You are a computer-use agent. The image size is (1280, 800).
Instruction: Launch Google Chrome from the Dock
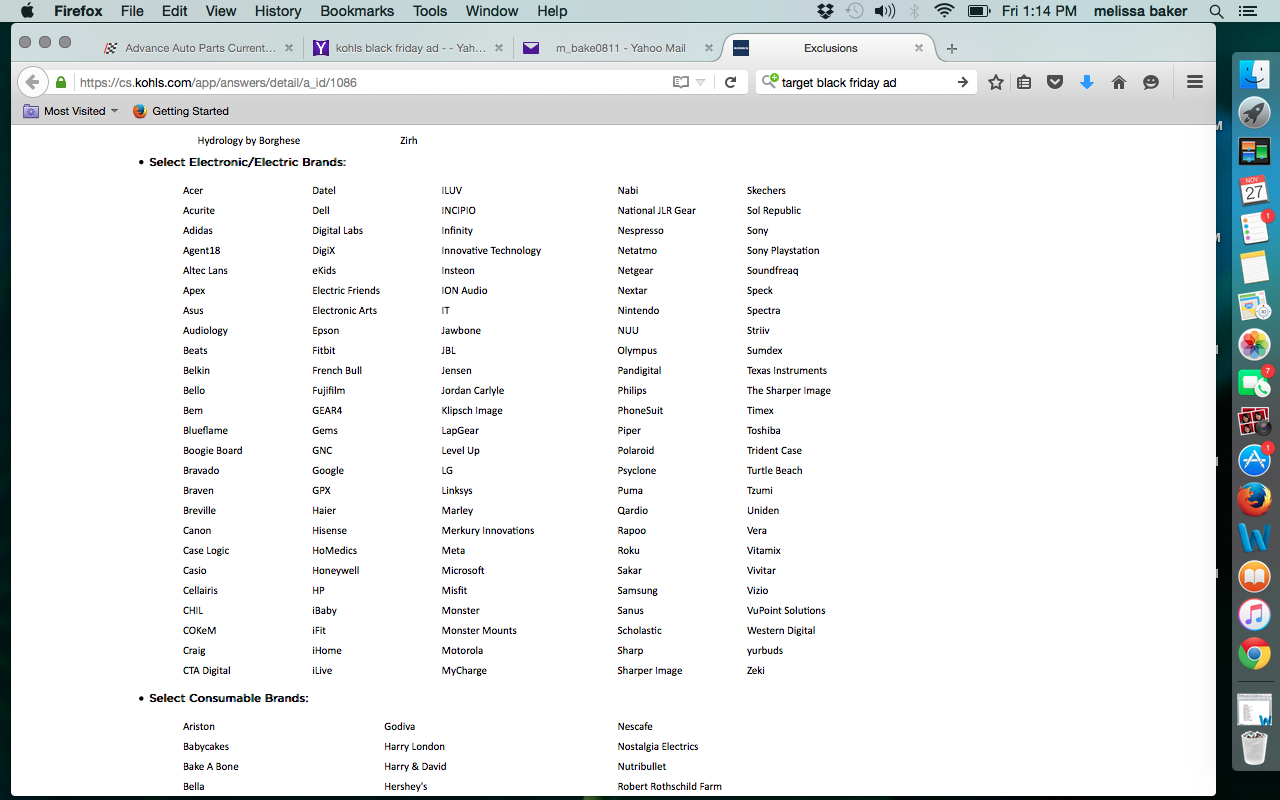click(x=1254, y=654)
